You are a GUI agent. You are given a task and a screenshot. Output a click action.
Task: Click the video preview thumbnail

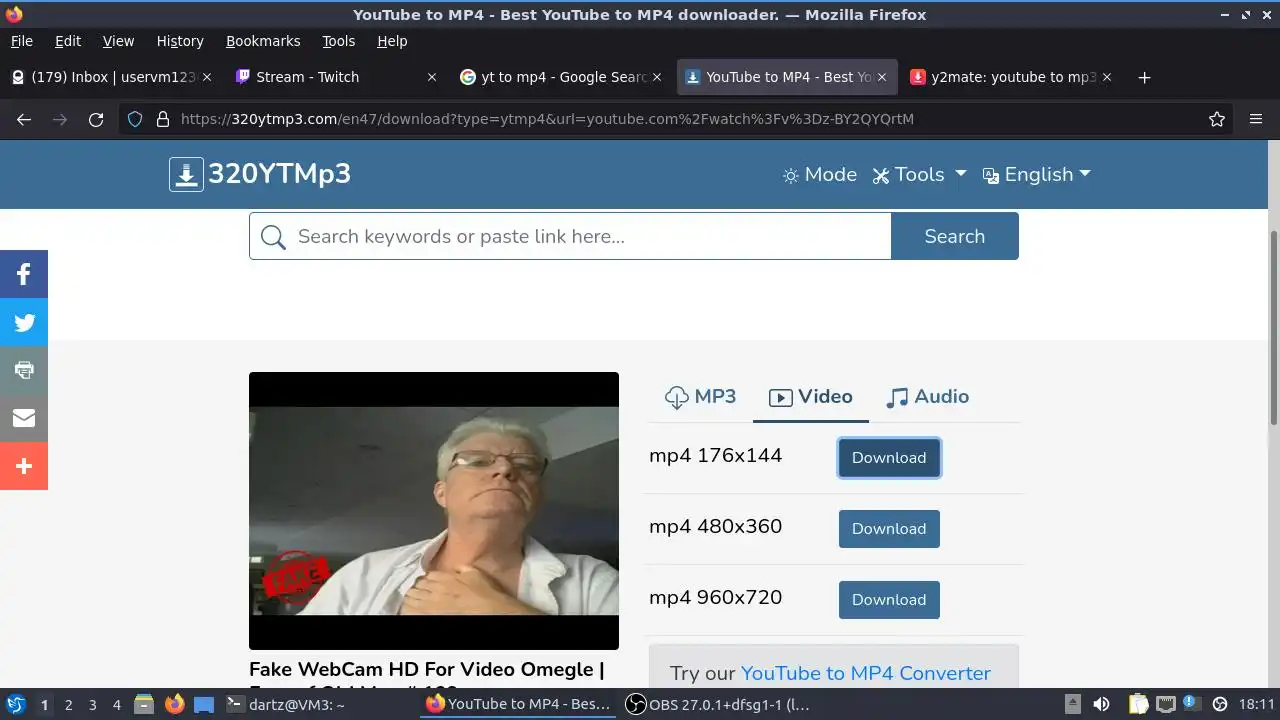point(434,511)
